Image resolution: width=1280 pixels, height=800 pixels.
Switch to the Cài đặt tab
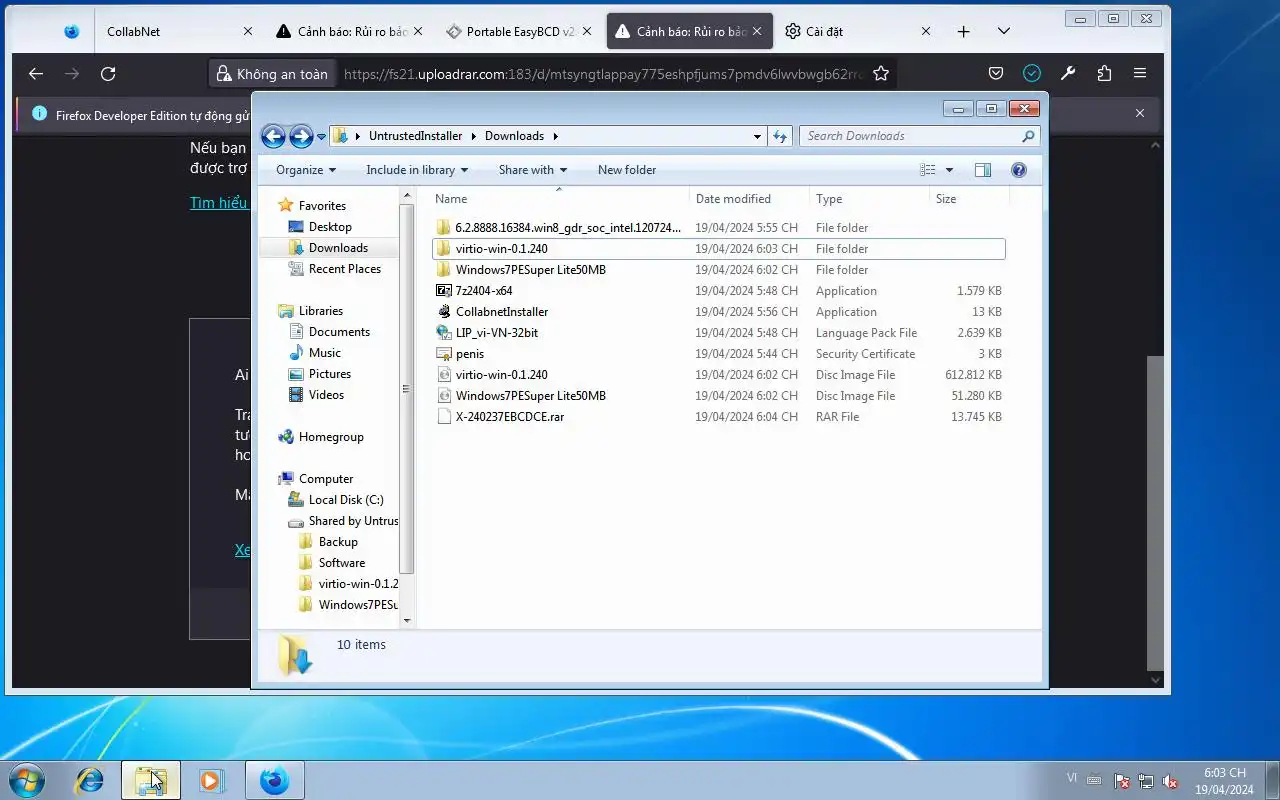tap(857, 32)
